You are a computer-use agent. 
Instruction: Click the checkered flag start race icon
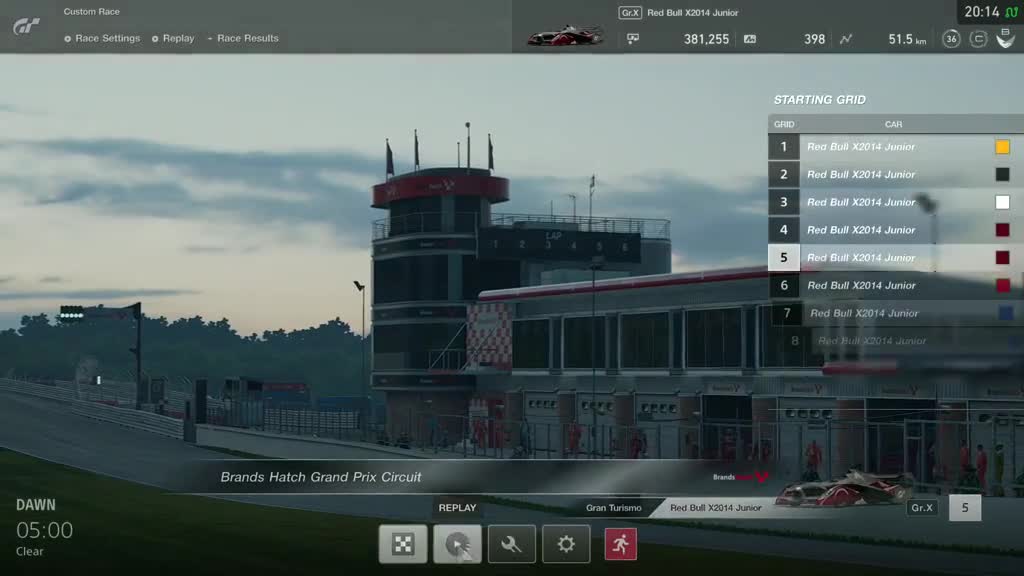[x=403, y=544]
